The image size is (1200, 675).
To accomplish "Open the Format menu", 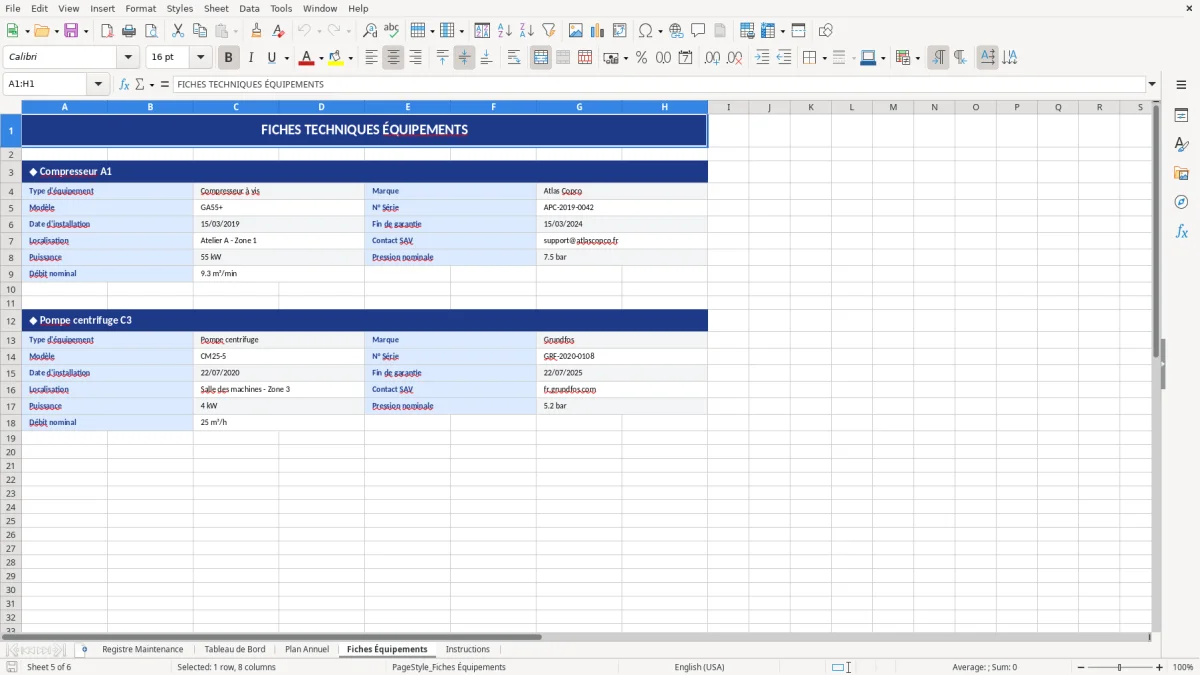I will click(140, 8).
